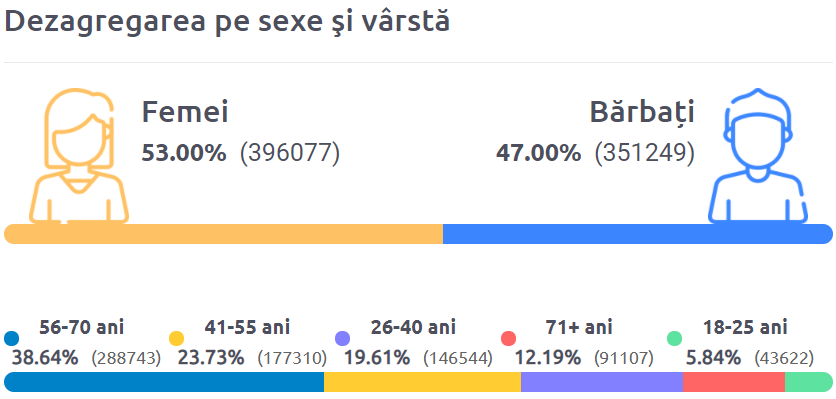Click the orange Femei bar segment
The height and width of the screenshot is (399, 836).
coord(223,234)
